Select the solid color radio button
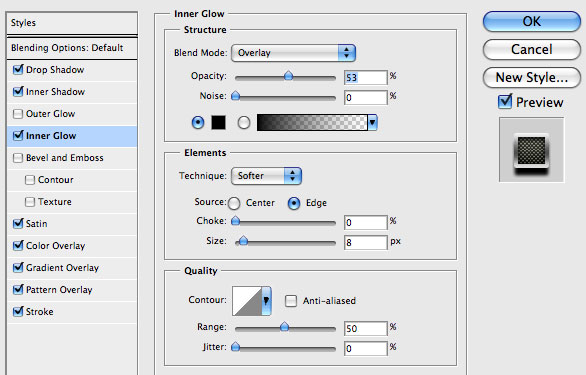This screenshot has height=375, width=586. coord(198,122)
